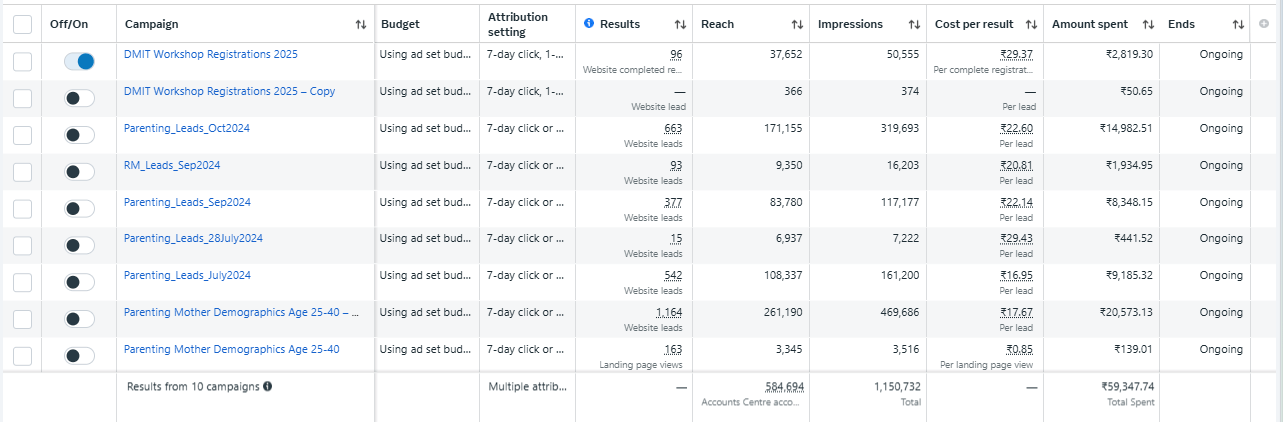Screen dimensions: 1283x422
Task: Turn off DMIT Workshop Registrations 2025 toggle
Action: pyautogui.click(x=79, y=61)
